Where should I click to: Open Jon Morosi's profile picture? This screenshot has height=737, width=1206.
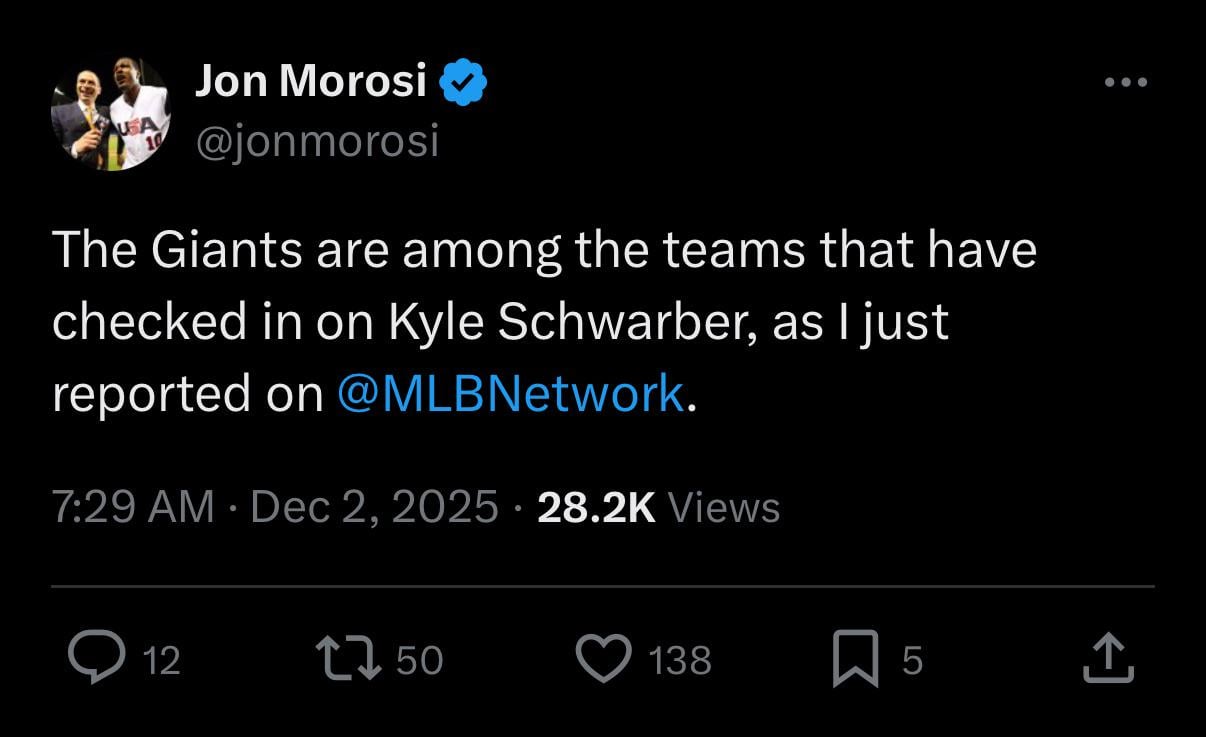110,112
